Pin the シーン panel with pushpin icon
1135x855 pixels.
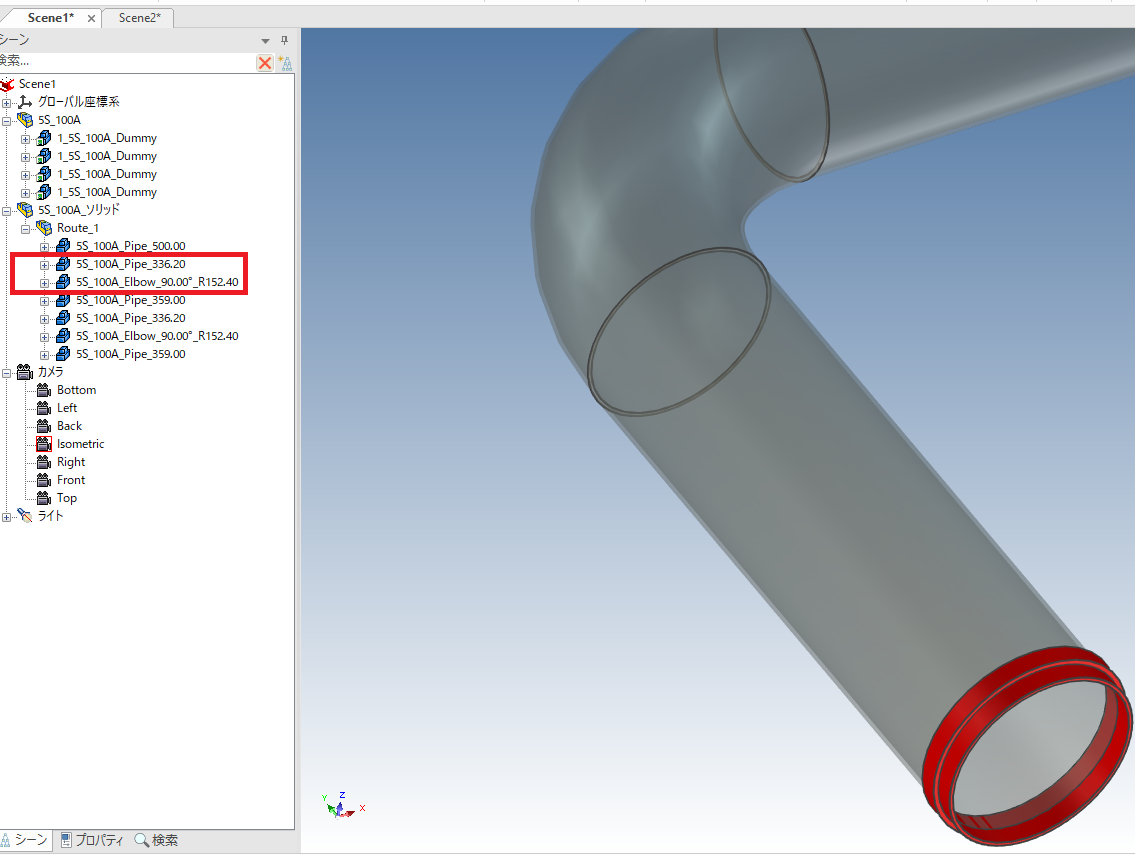pyautogui.click(x=284, y=40)
